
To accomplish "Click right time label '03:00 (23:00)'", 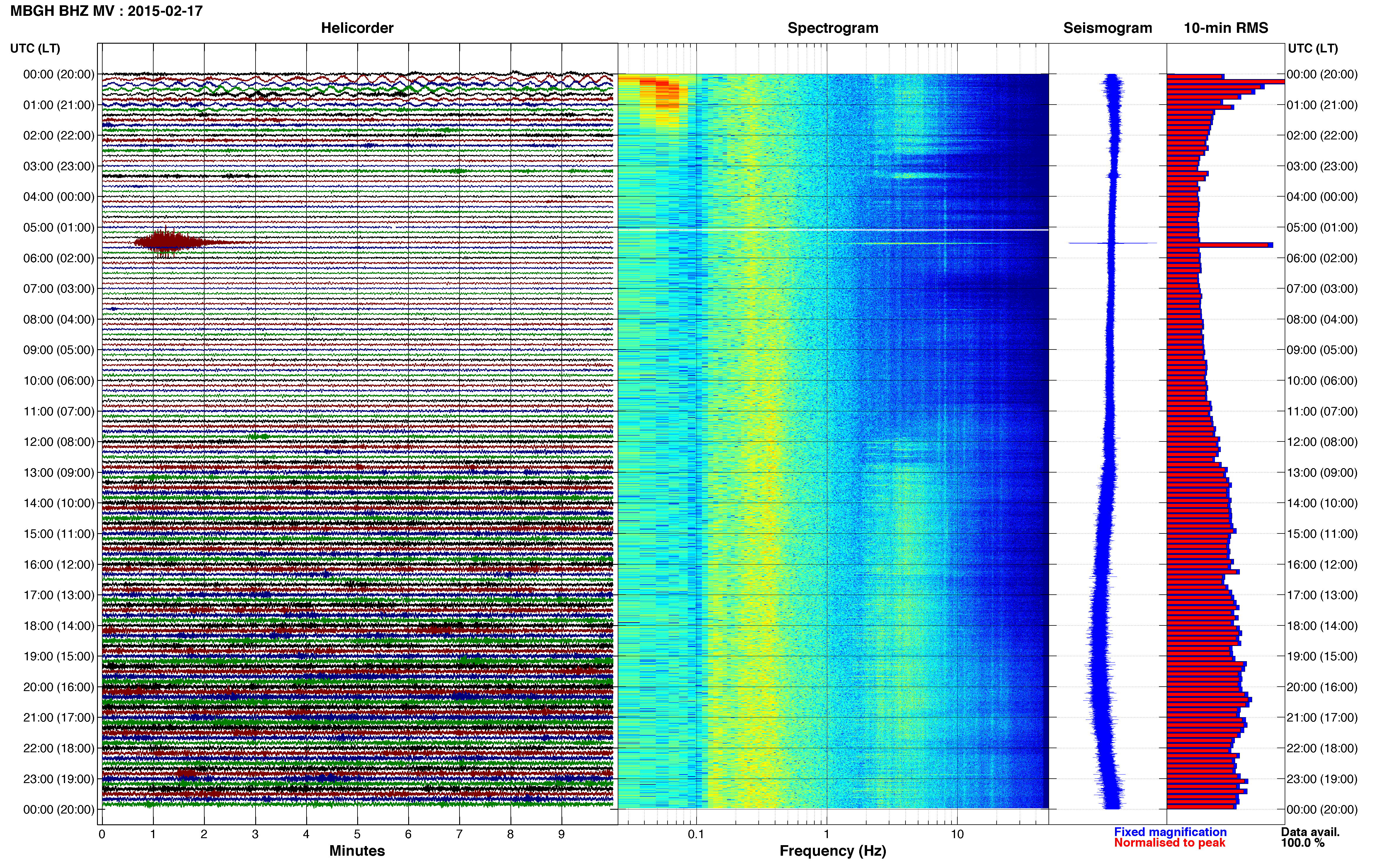I will (1322, 166).
